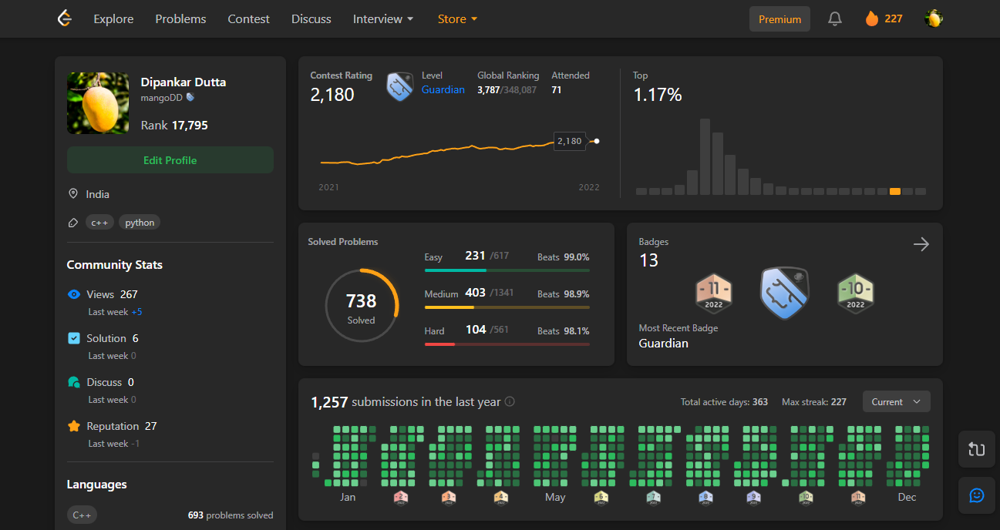Open the mango user avatar menu
Image resolution: width=1000 pixels, height=530 pixels.
[x=934, y=19]
